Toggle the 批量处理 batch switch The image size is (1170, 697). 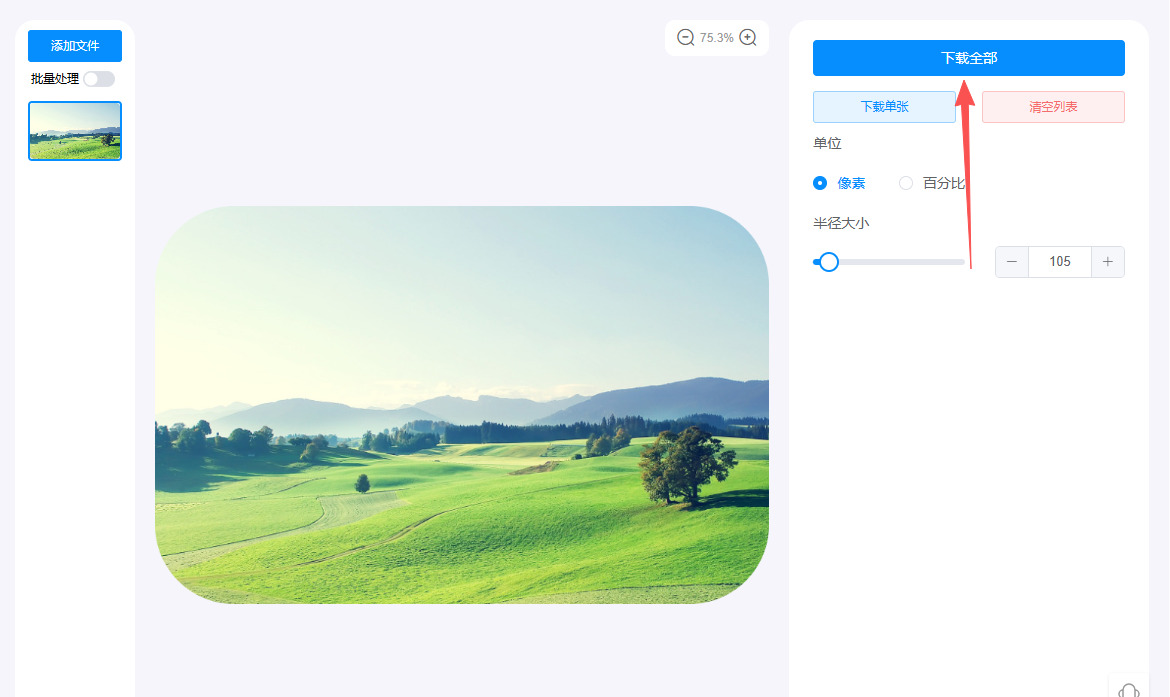99,79
